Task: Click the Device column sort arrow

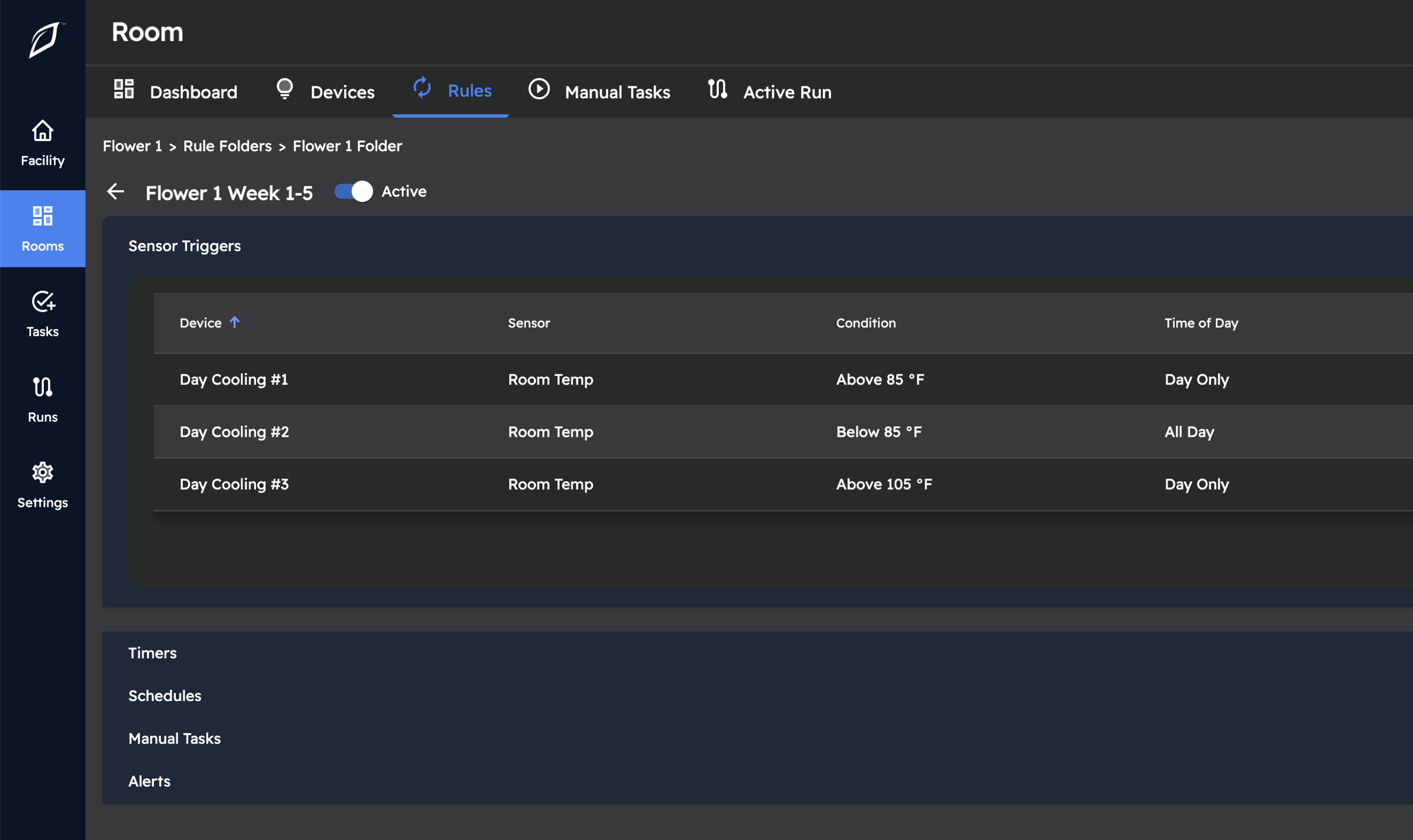Action: click(x=235, y=322)
